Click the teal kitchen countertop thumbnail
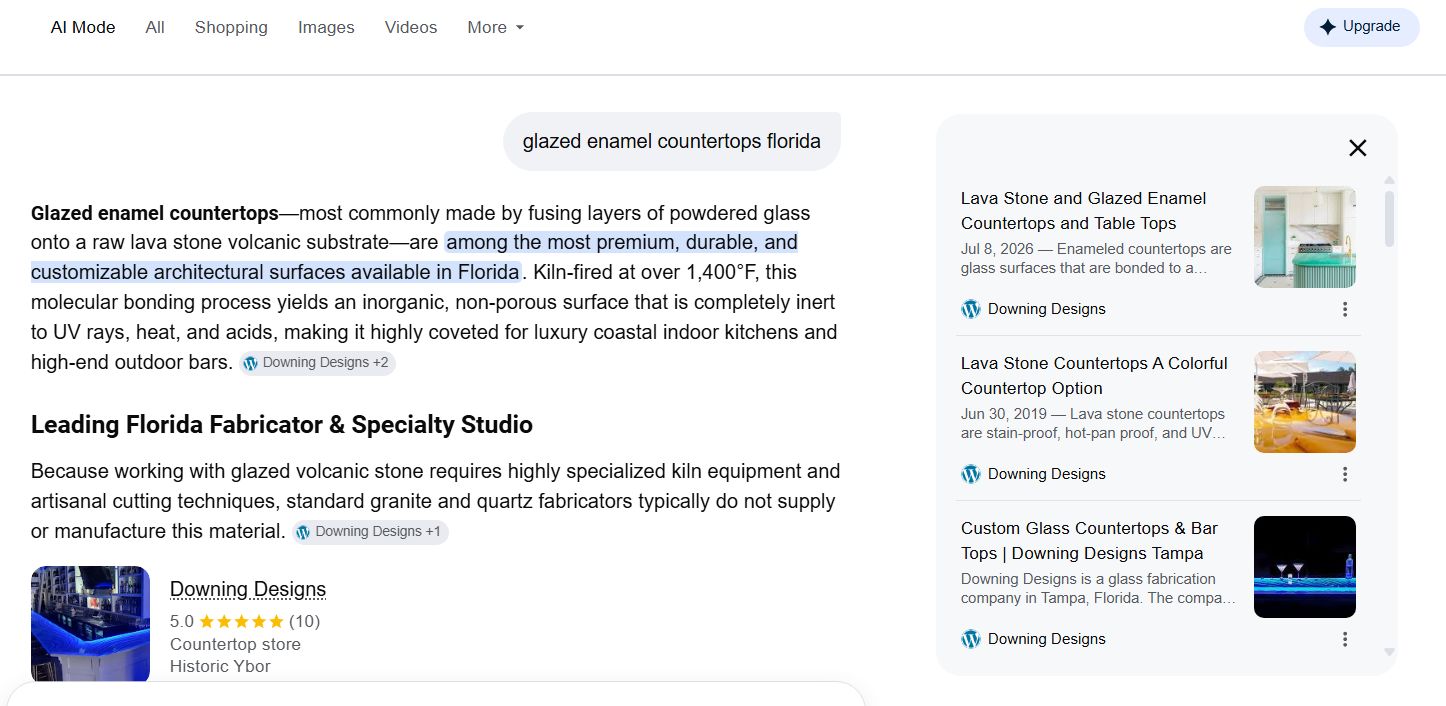Image resolution: width=1446 pixels, height=706 pixels. point(1305,237)
